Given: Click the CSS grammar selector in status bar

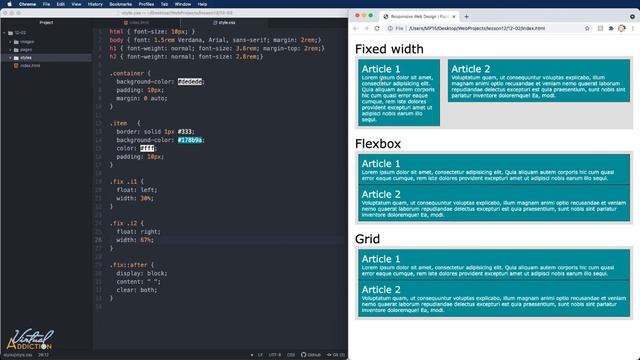Looking at the screenshot, I should tap(291, 355).
